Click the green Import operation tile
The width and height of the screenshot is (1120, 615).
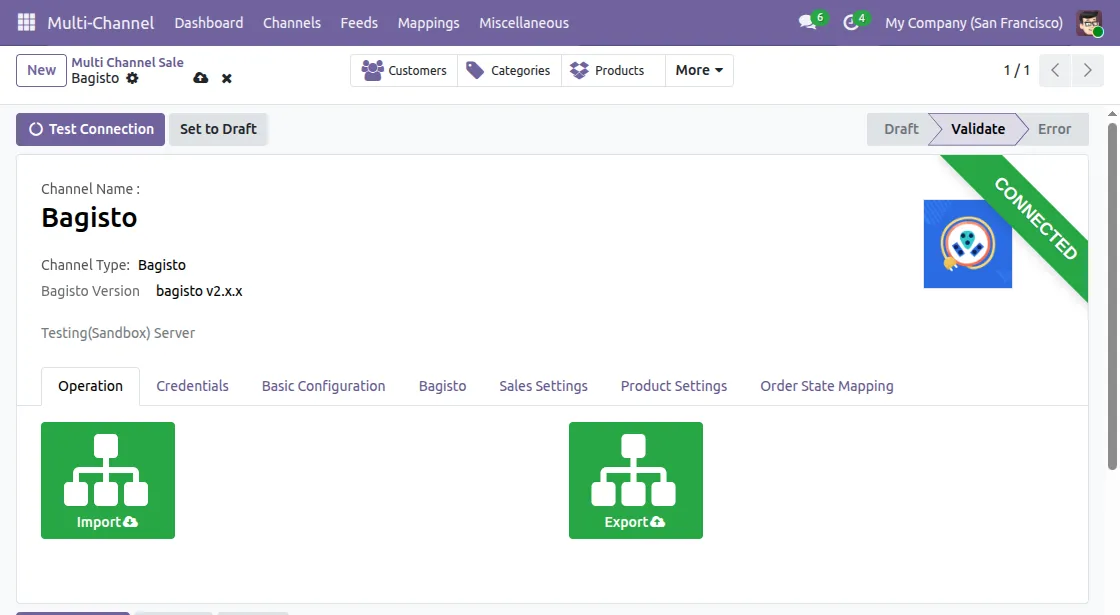coord(108,480)
